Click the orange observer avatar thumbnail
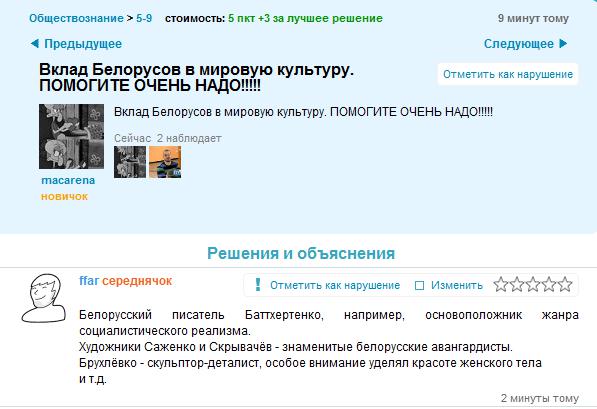 click(165, 162)
